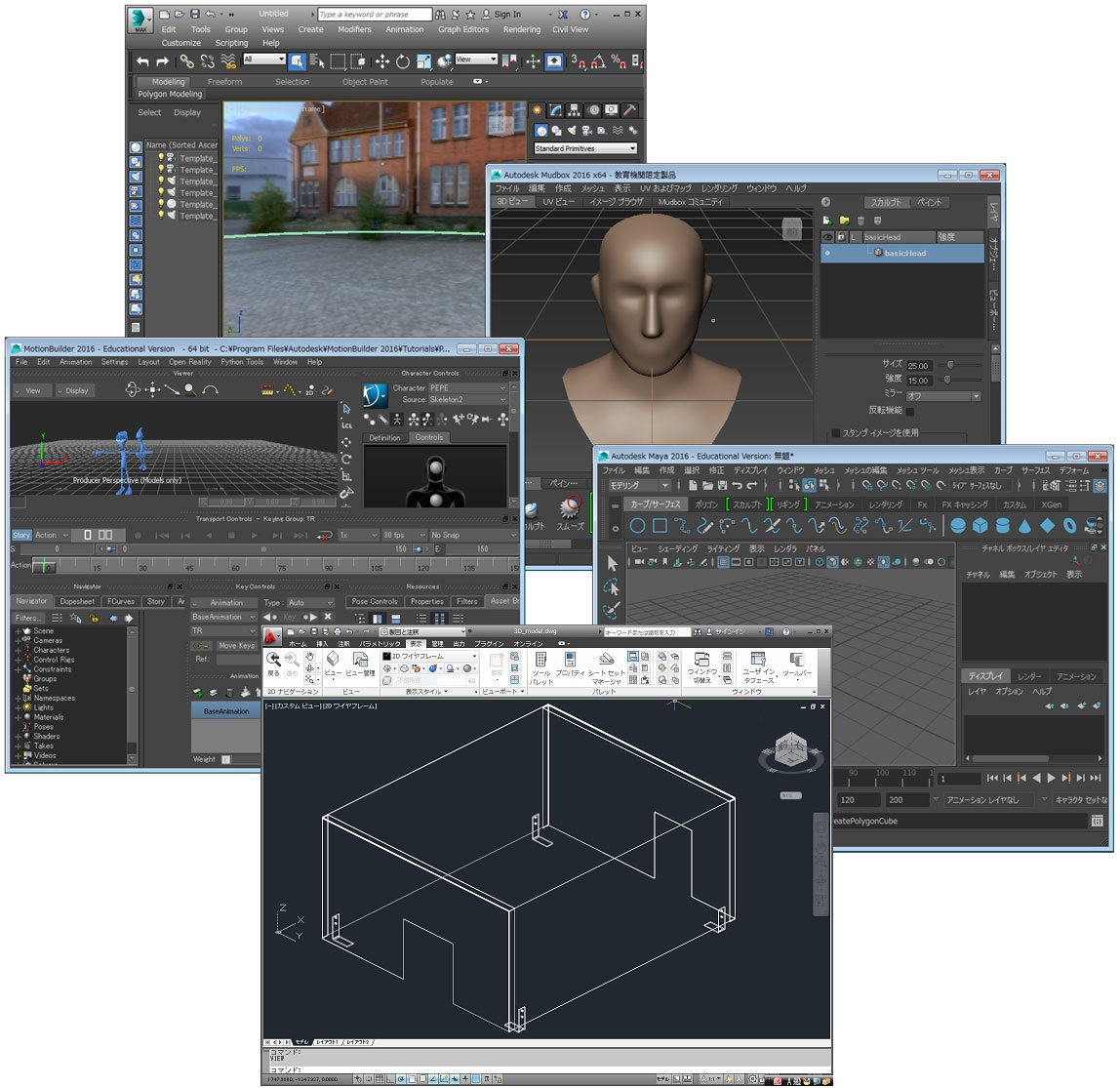Click the Select Object tool in 3ds Max
The height and width of the screenshot is (1088, 1120).
(297, 61)
